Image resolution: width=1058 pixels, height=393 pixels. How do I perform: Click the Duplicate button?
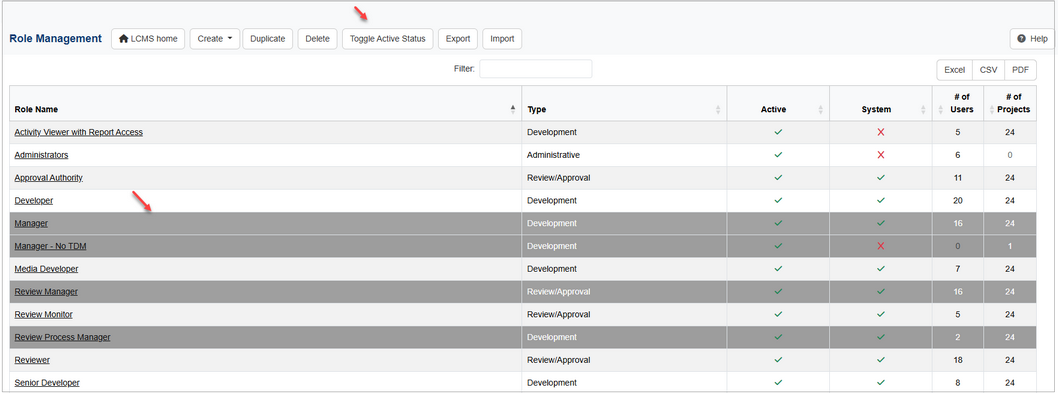tap(268, 38)
